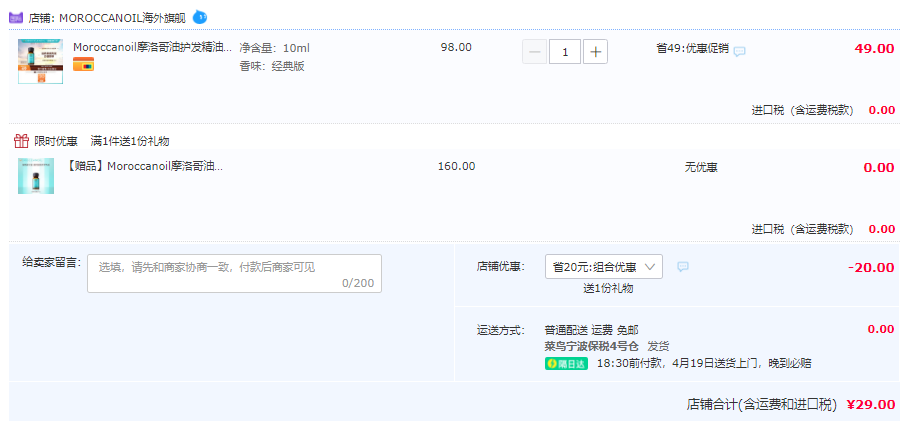Open the comment bubble beside 省49:优惠促销
Screen dimensions: 907x421
[739, 51]
